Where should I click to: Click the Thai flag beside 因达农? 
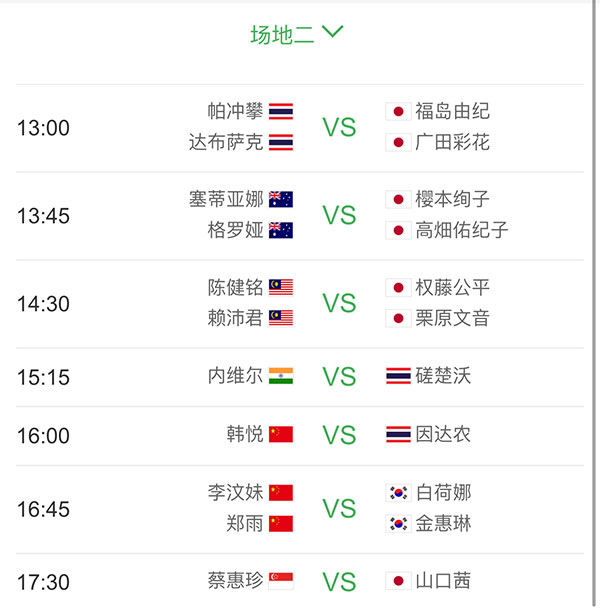click(398, 434)
